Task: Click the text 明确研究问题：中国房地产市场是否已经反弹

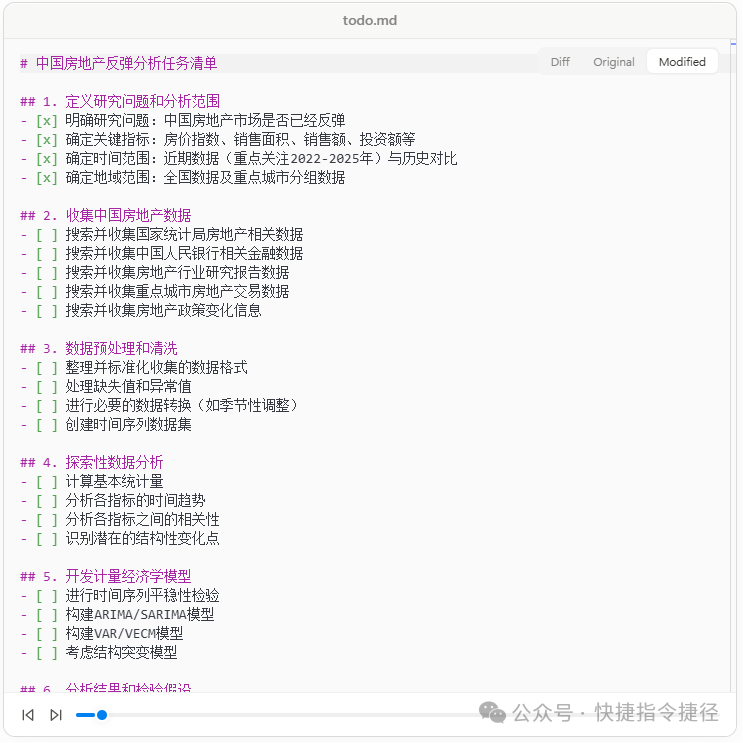Action: pyautogui.click(x=205, y=121)
